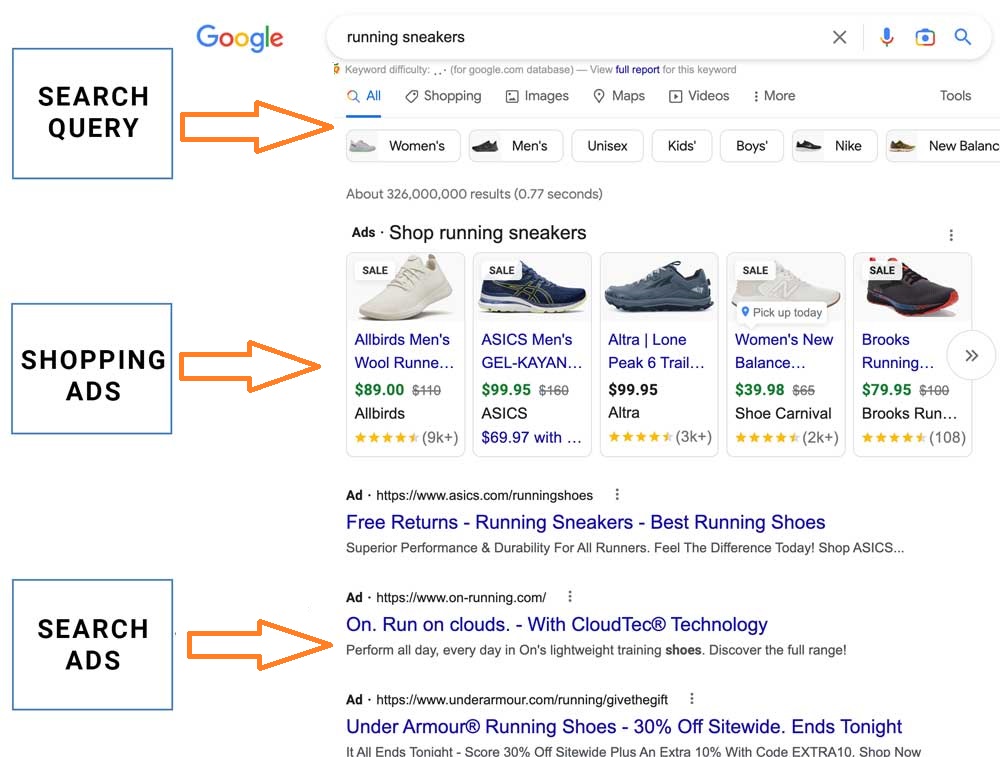Click Brooks 108 reviews star rating
The height and width of the screenshot is (757, 1000).
coord(913,437)
